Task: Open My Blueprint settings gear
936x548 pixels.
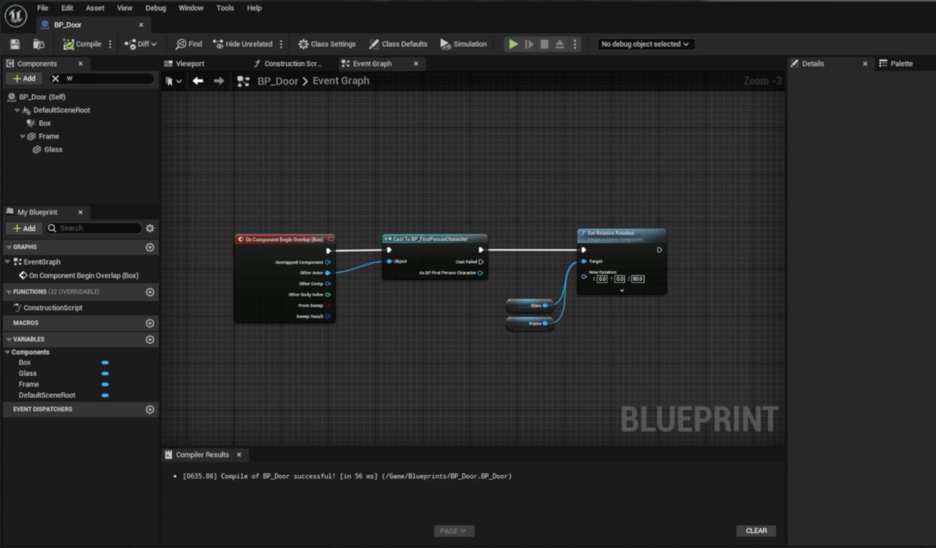Action: [x=150, y=229]
